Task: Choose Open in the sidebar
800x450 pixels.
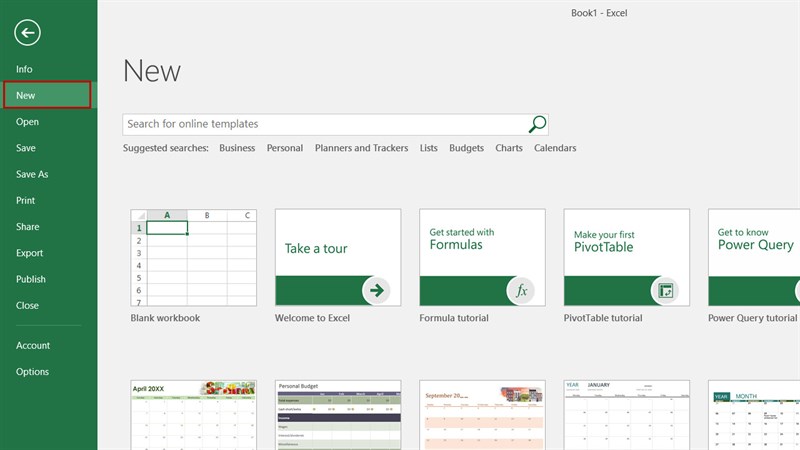Action: (27, 121)
